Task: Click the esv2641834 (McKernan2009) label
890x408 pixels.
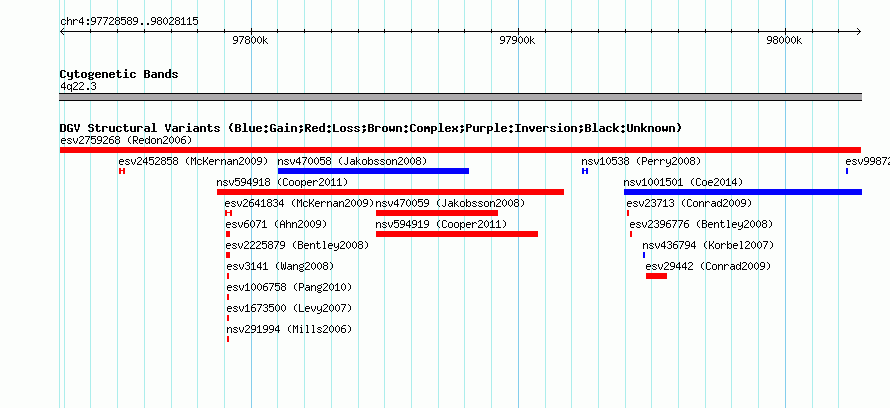Action: (299, 203)
